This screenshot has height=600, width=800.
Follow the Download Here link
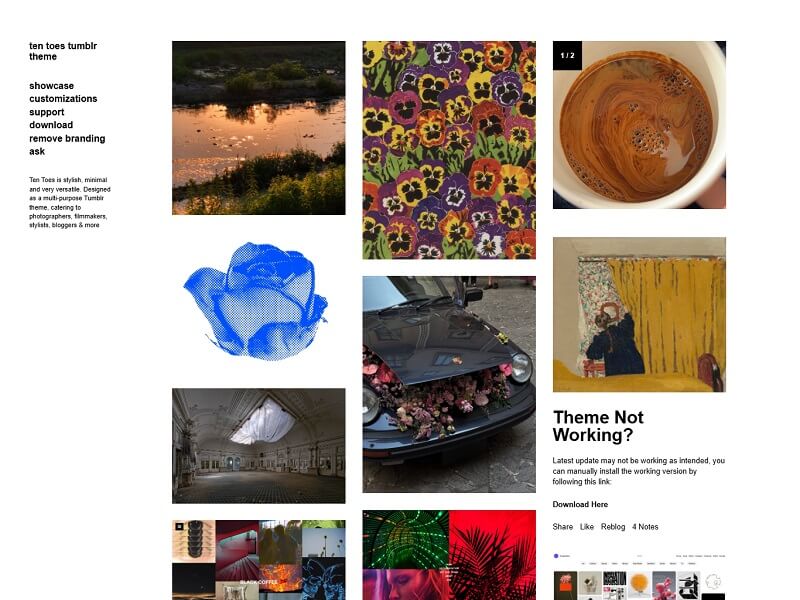(580, 504)
